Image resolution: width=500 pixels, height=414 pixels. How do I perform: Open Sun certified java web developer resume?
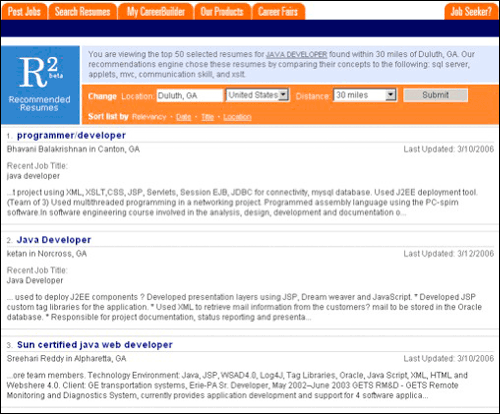coord(95,345)
